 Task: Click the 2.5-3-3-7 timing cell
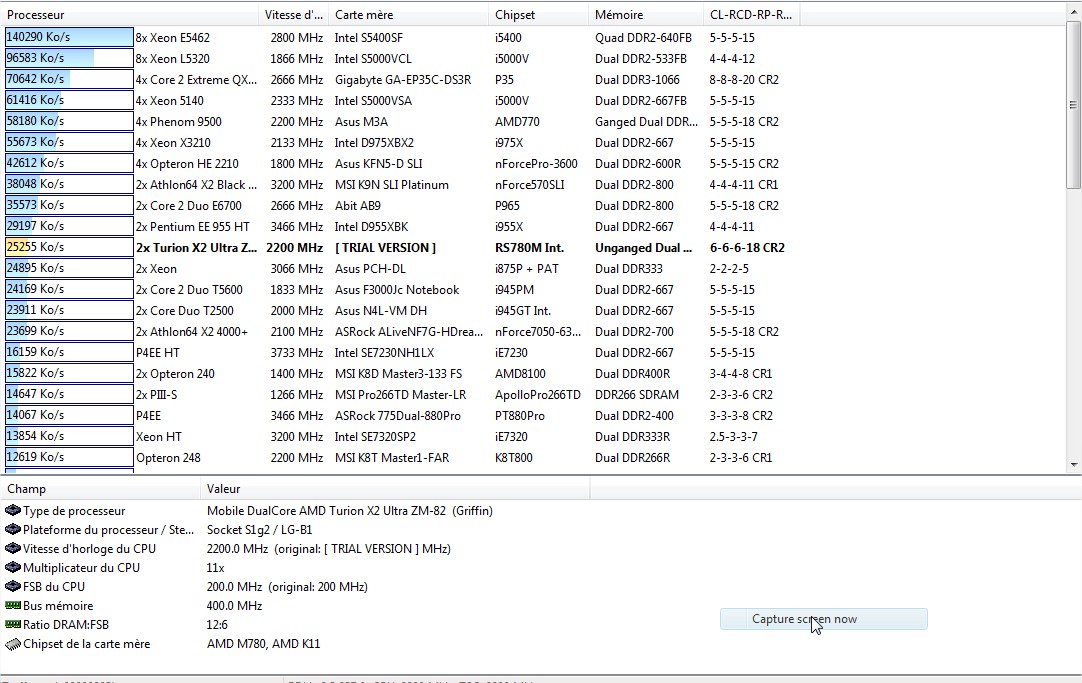734,437
